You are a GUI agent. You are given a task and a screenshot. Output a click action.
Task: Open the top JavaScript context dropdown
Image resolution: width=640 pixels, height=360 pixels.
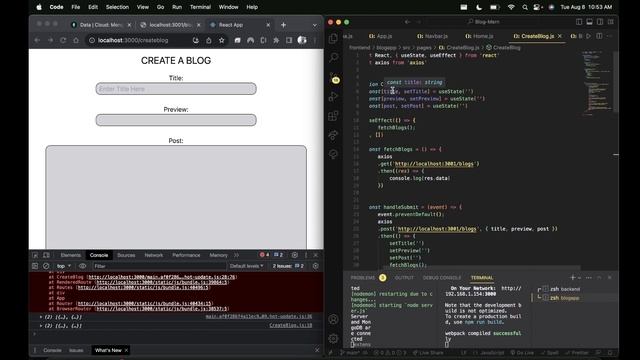(x=64, y=266)
